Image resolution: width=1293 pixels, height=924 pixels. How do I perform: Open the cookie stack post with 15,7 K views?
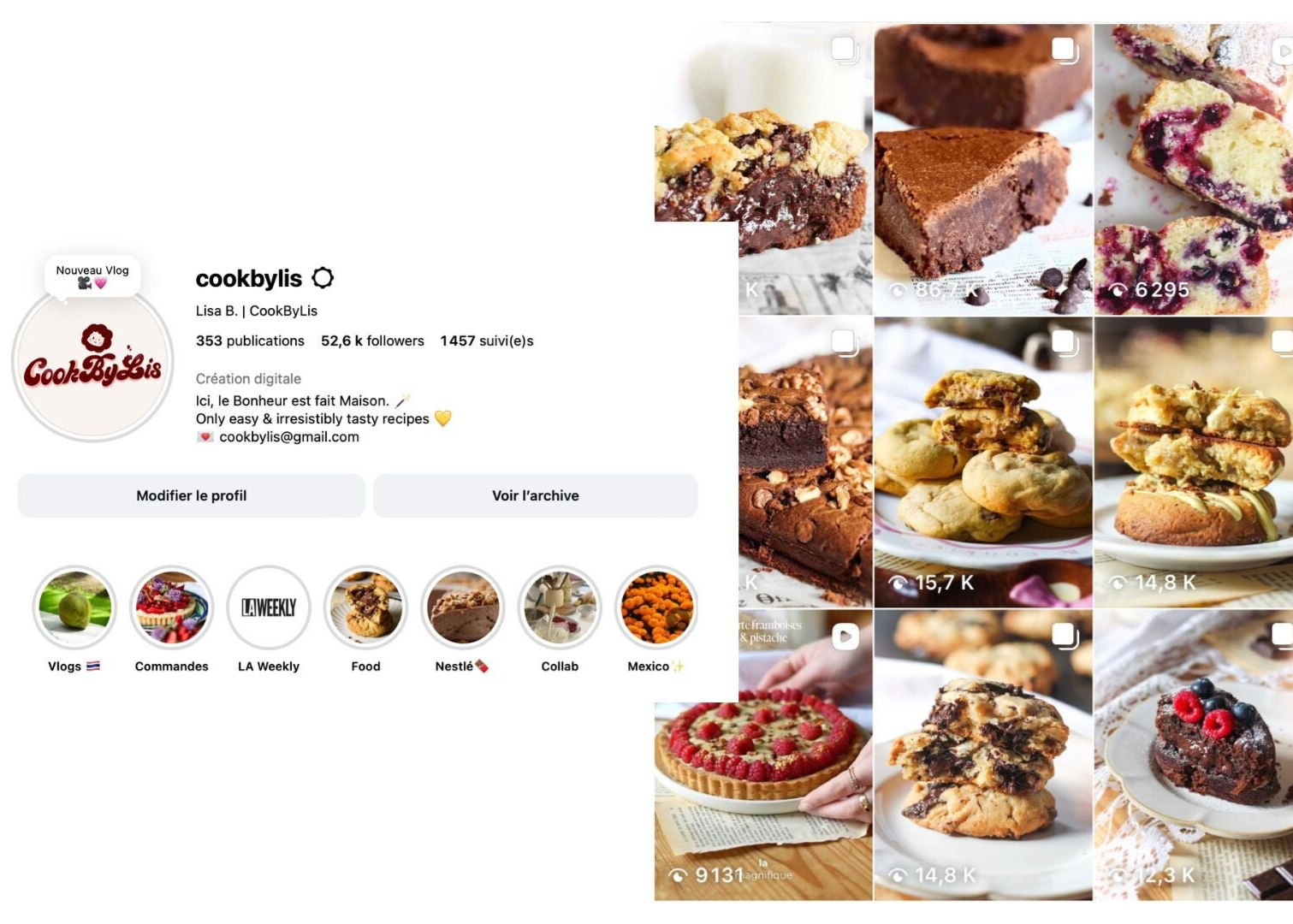tap(983, 462)
